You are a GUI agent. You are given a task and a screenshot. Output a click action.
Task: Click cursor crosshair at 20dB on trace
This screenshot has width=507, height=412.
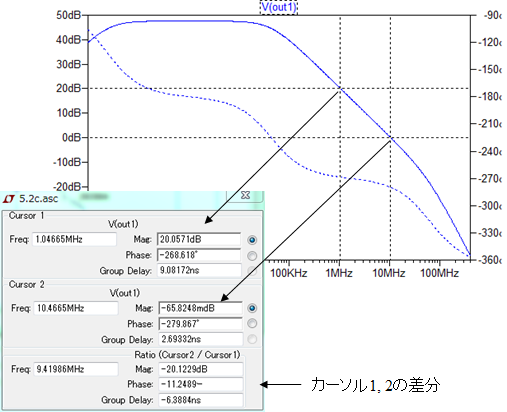340,88
